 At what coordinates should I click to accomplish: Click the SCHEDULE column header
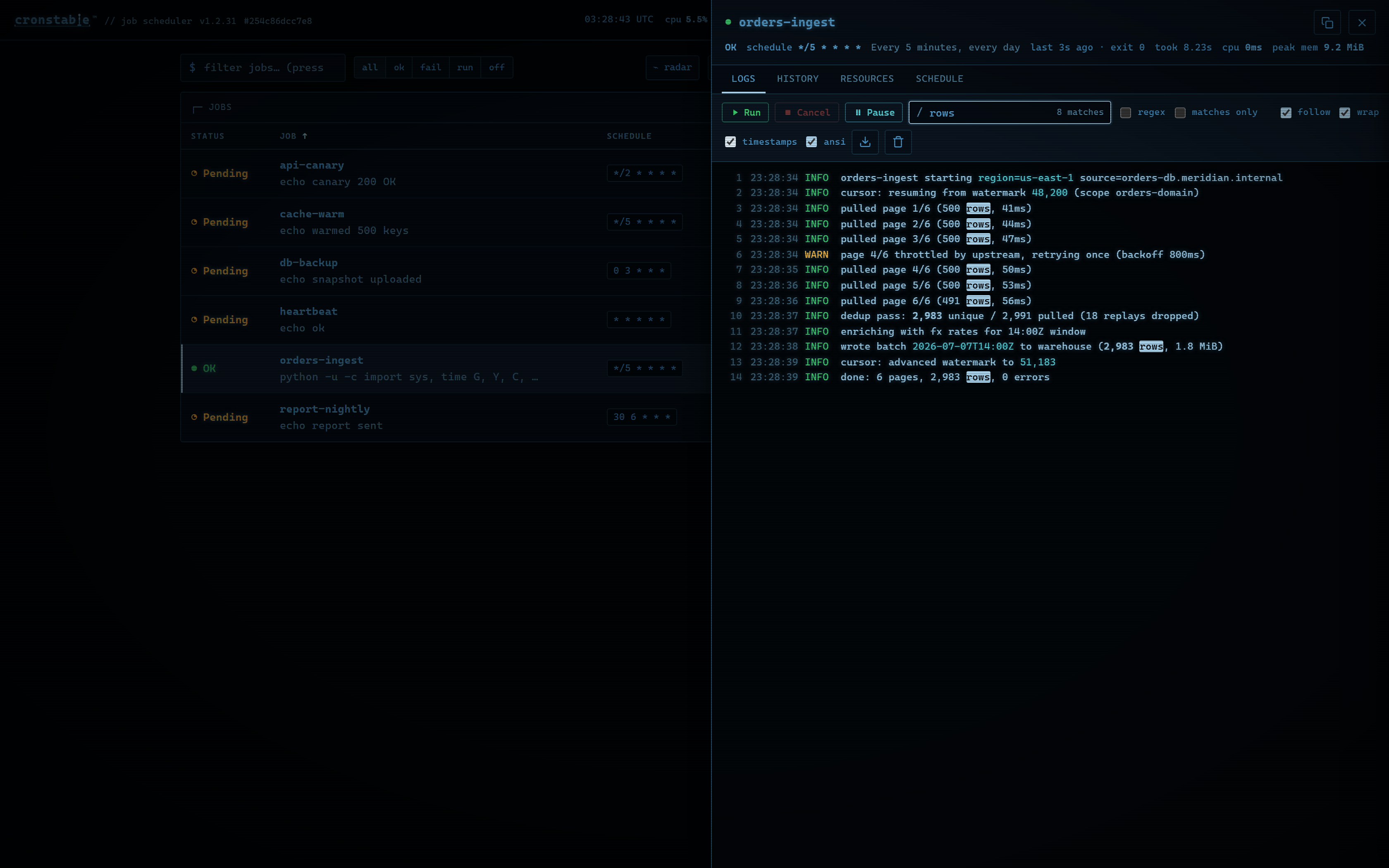[629, 136]
